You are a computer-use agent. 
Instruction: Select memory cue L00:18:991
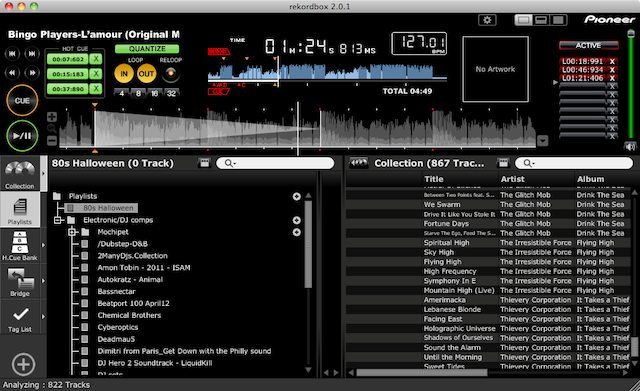pos(582,61)
